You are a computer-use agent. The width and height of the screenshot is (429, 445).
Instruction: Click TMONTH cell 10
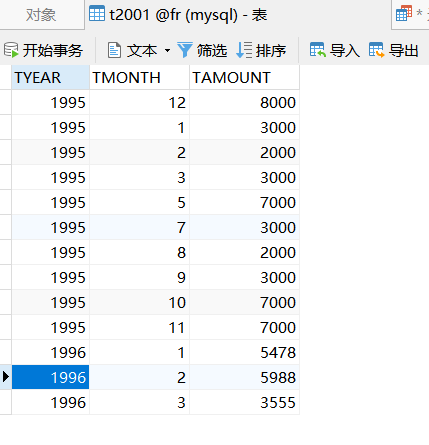click(139, 302)
